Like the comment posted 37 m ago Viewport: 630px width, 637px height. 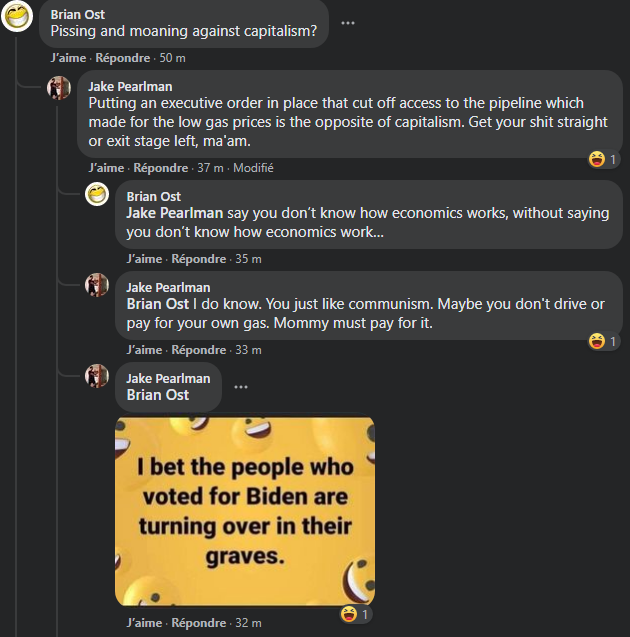pos(106,168)
